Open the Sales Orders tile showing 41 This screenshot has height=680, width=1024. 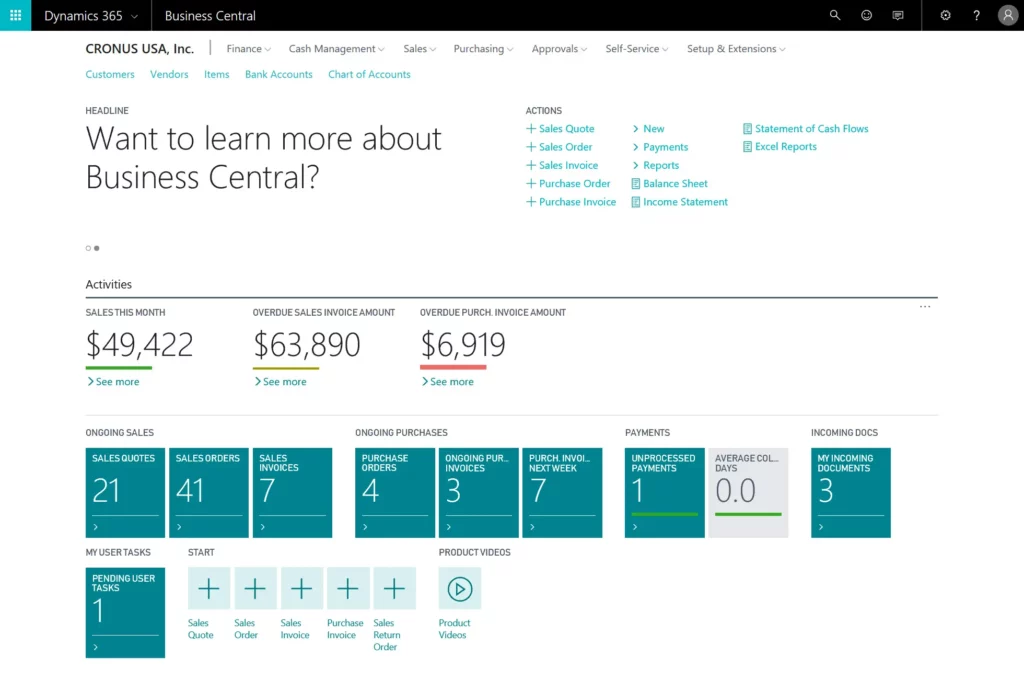(208, 493)
